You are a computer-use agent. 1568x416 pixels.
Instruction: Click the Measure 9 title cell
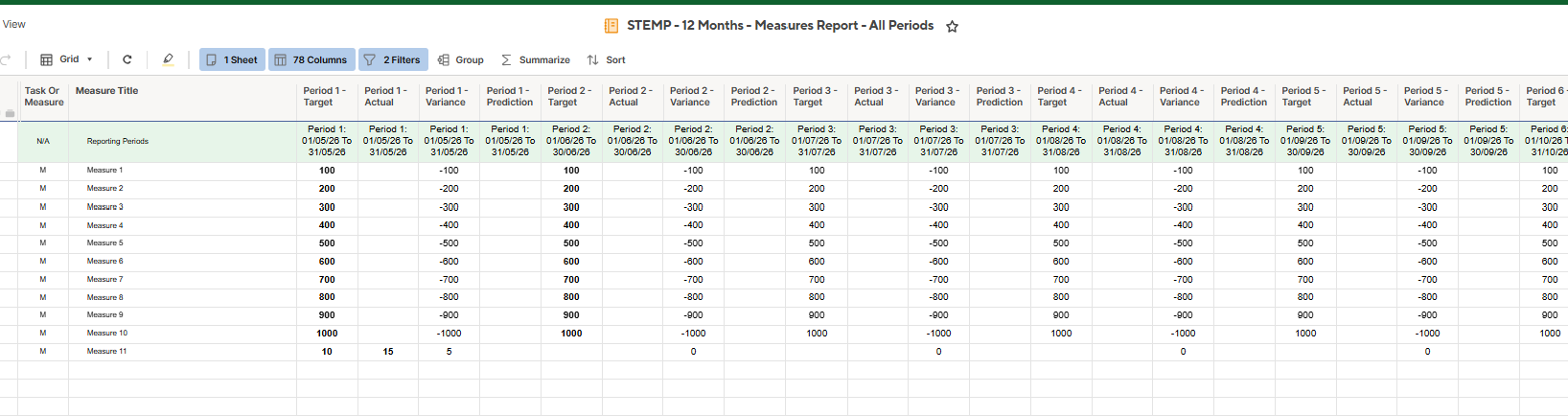(183, 315)
